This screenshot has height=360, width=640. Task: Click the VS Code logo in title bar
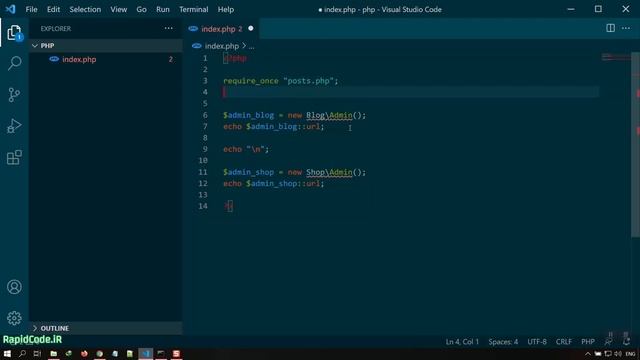coord(11,9)
